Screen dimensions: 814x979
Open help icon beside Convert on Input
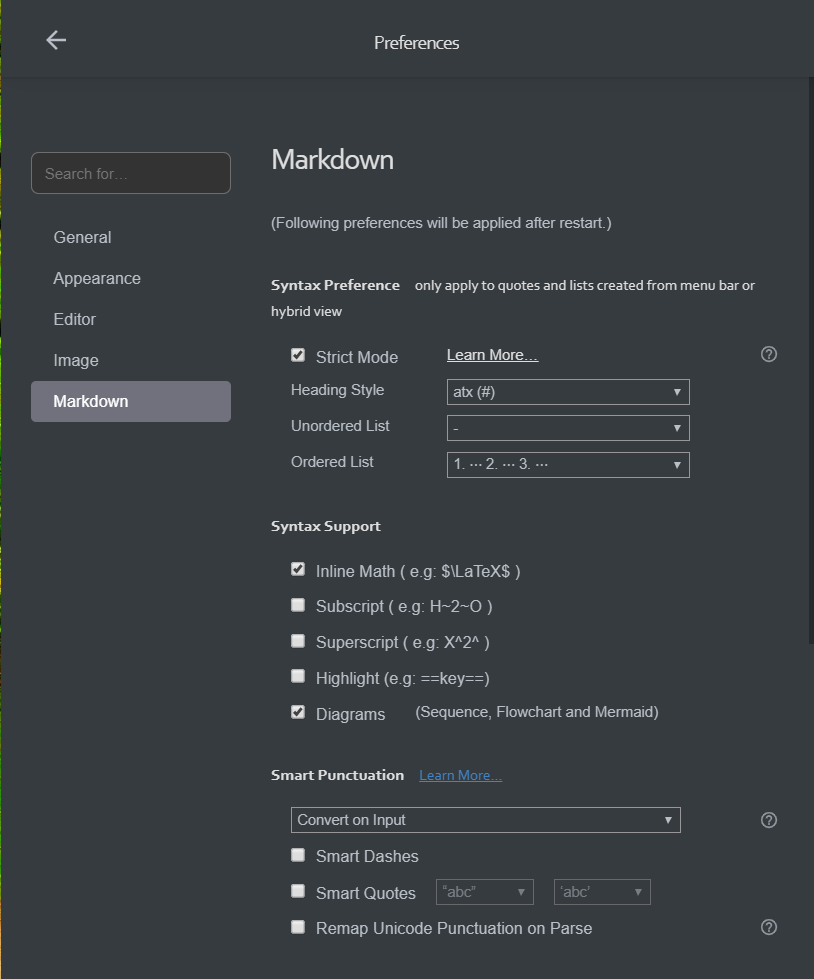[x=769, y=820]
